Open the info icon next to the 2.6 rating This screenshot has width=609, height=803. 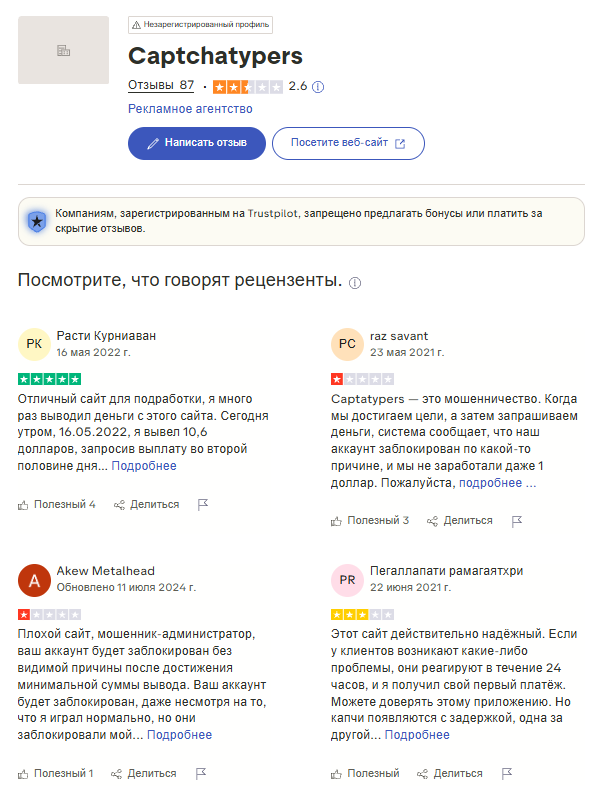pyautogui.click(x=317, y=87)
